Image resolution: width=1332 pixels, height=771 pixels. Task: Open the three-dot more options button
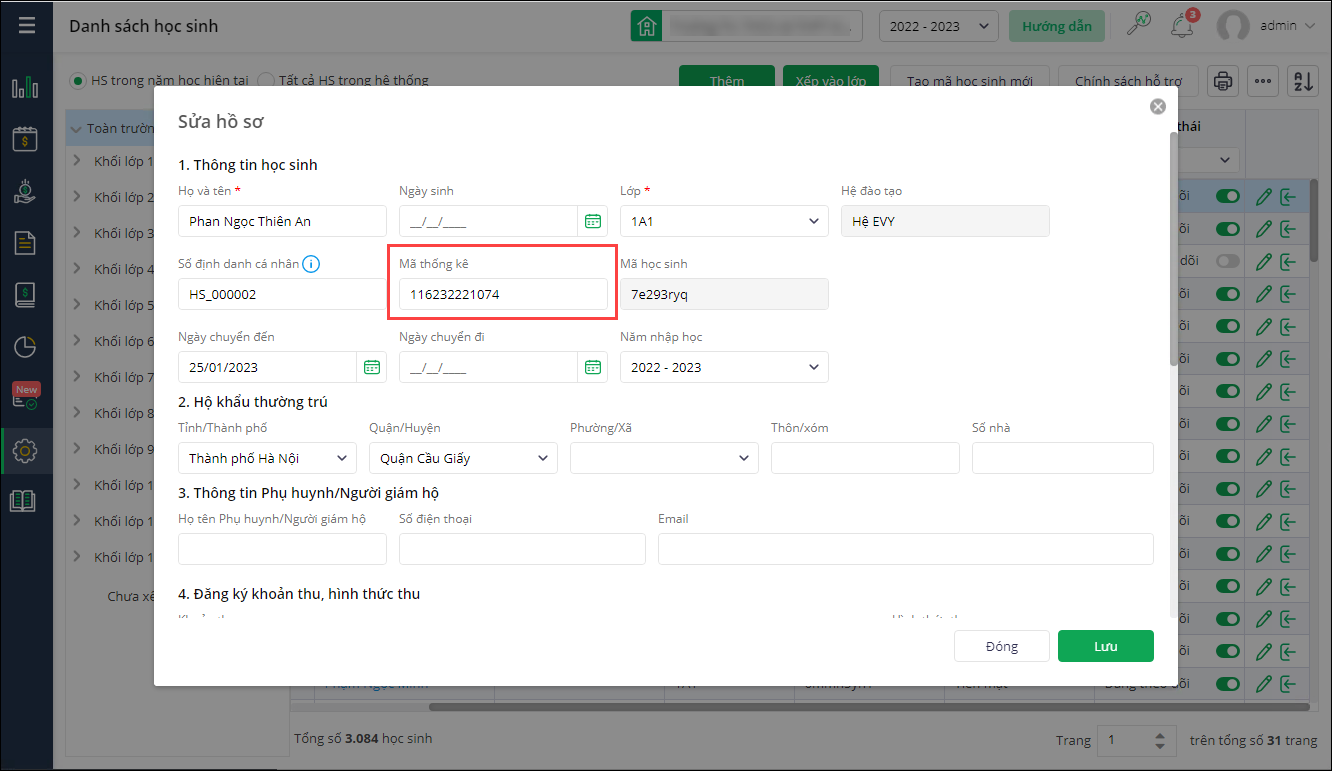point(1263,82)
